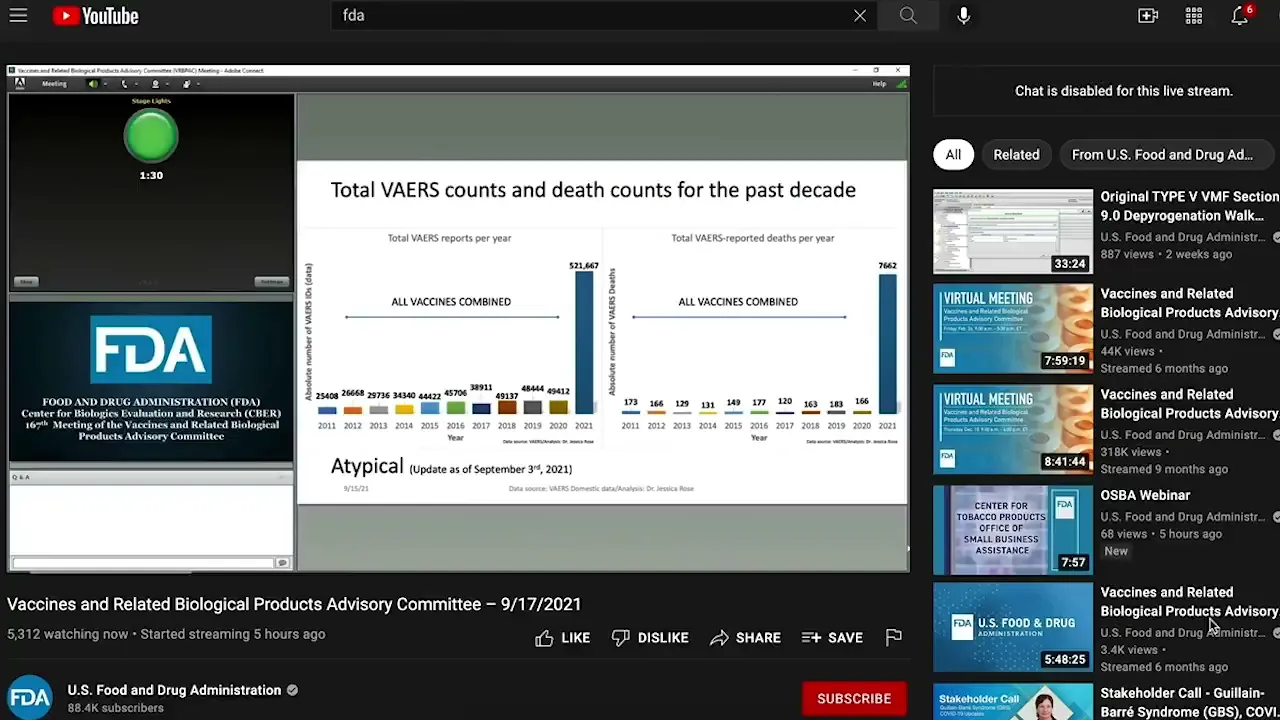Open the hamburger guide menu

click(x=18, y=16)
